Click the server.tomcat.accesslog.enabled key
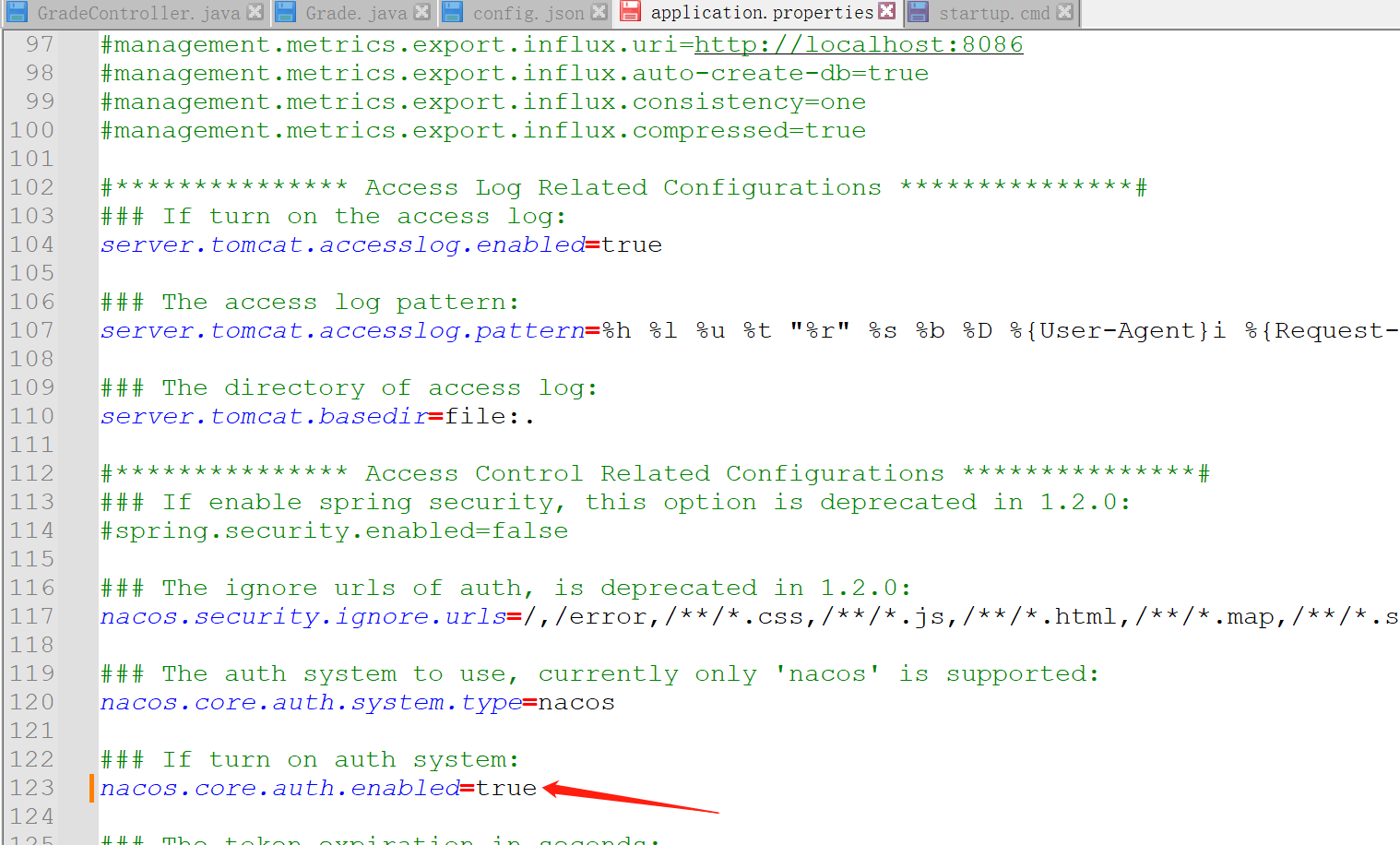 pyautogui.click(x=343, y=244)
